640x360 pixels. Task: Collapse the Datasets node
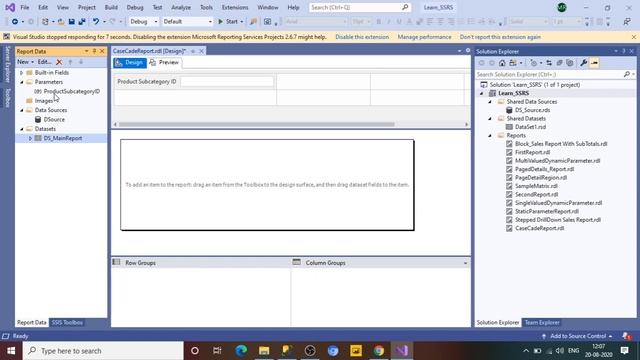point(22,129)
